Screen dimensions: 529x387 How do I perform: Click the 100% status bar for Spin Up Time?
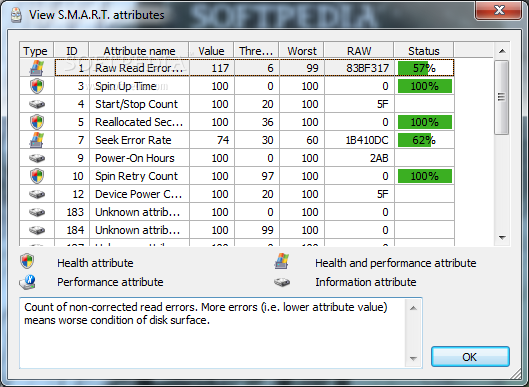click(x=424, y=86)
